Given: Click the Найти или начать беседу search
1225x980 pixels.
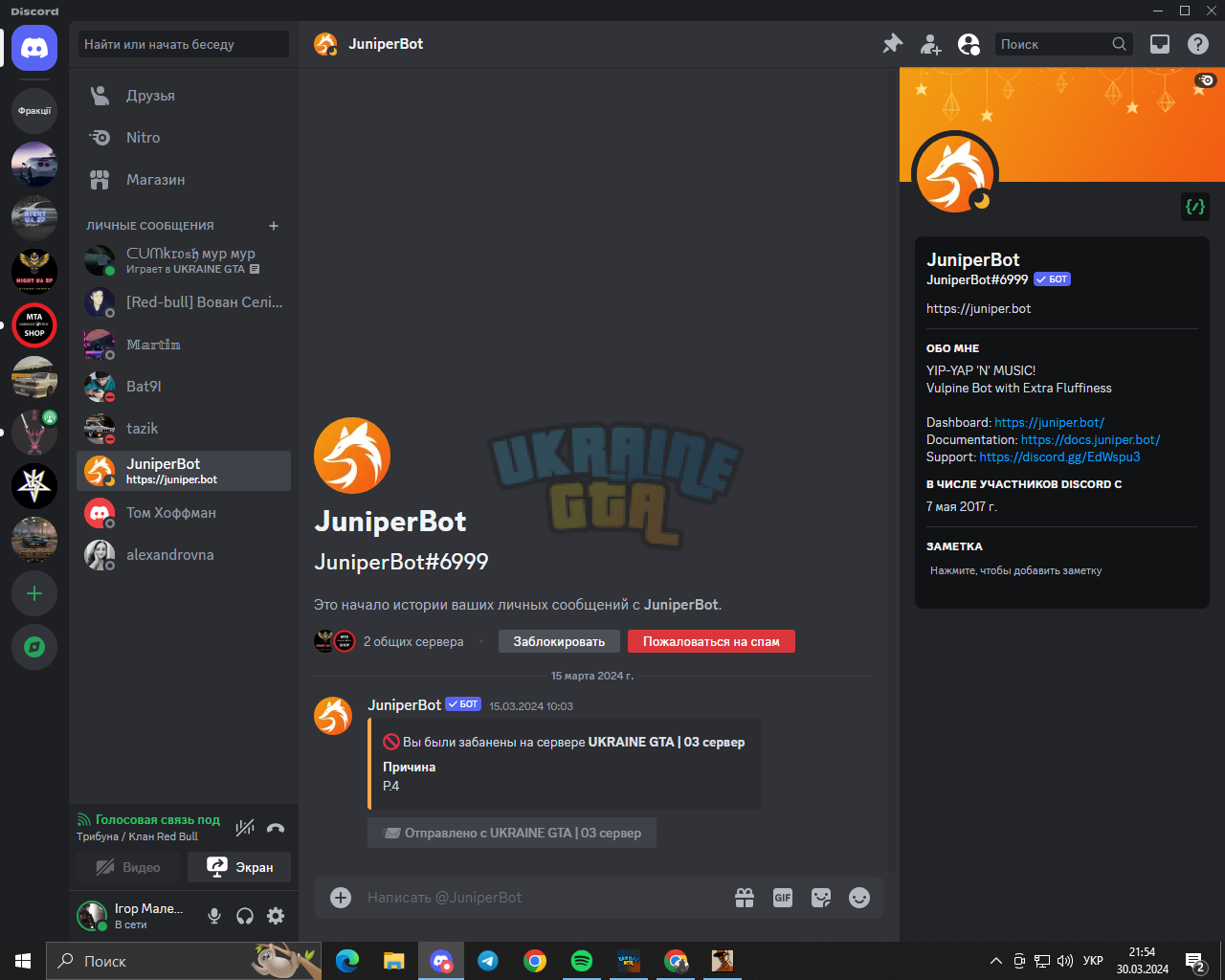Looking at the screenshot, I should click(x=184, y=44).
